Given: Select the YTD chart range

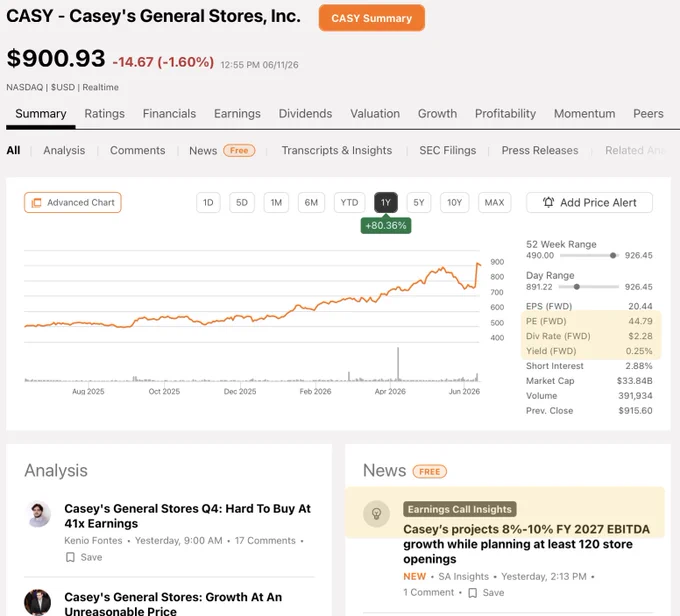Looking at the screenshot, I should pos(349,203).
